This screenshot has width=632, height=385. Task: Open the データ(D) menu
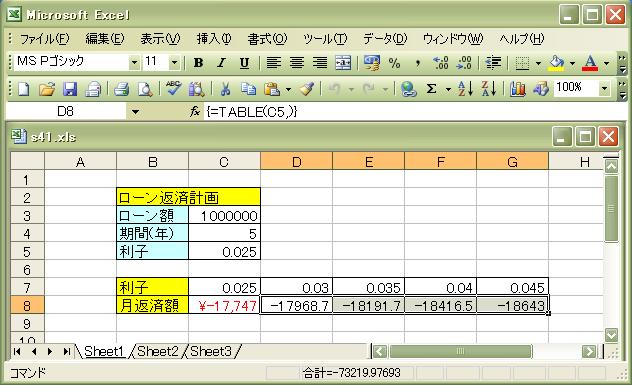(x=385, y=39)
